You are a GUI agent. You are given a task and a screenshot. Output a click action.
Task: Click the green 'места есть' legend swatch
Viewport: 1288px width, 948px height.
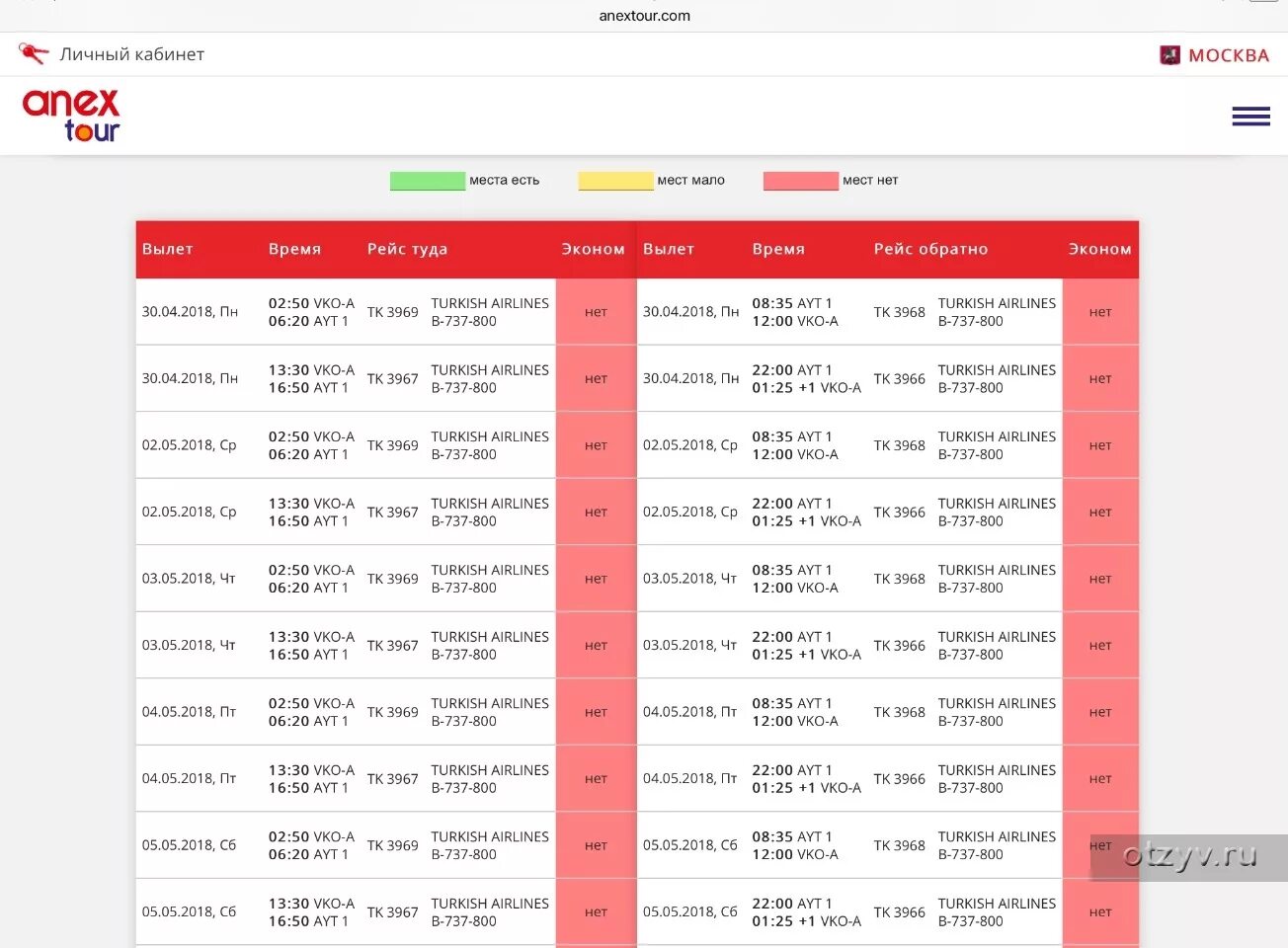click(x=427, y=181)
